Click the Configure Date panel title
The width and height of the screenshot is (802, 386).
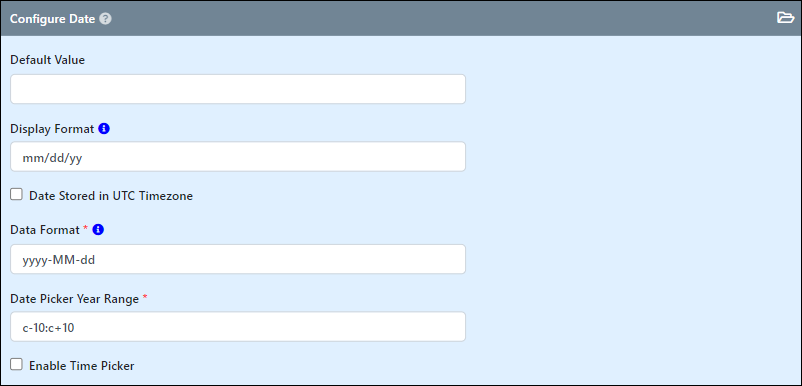tap(53, 19)
